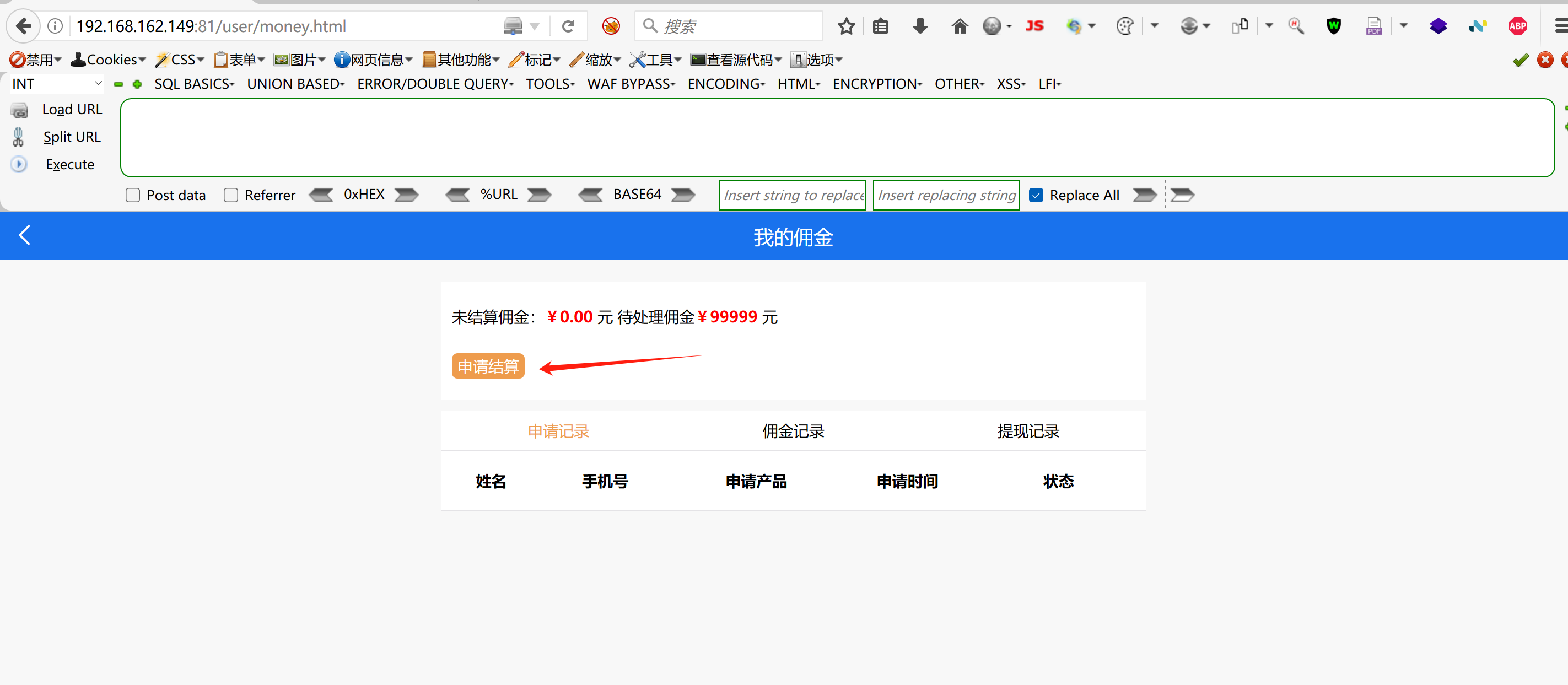Viewport: 1568px width, 685px height.
Task: Expand the WAF BYPASS dropdown
Action: pos(631,84)
